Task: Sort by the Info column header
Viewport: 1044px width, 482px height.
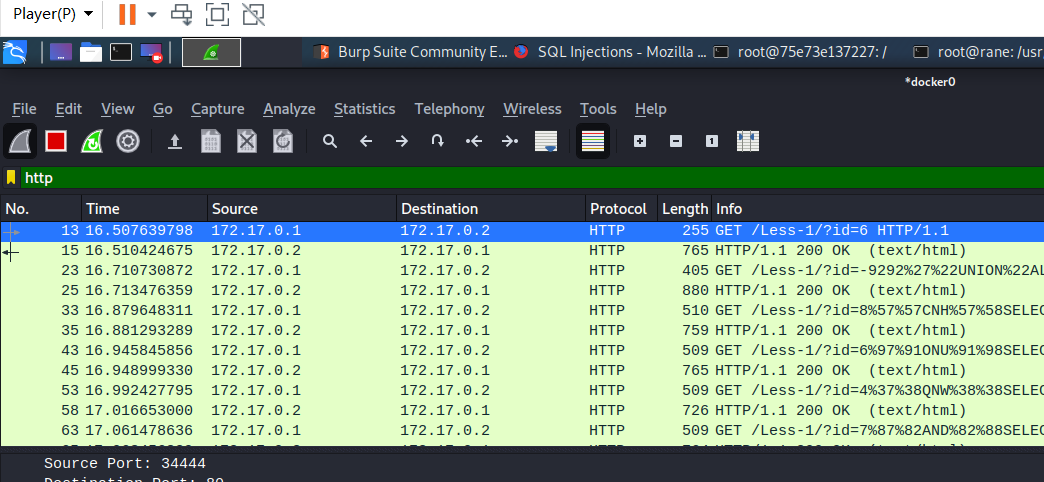Action: click(878, 209)
